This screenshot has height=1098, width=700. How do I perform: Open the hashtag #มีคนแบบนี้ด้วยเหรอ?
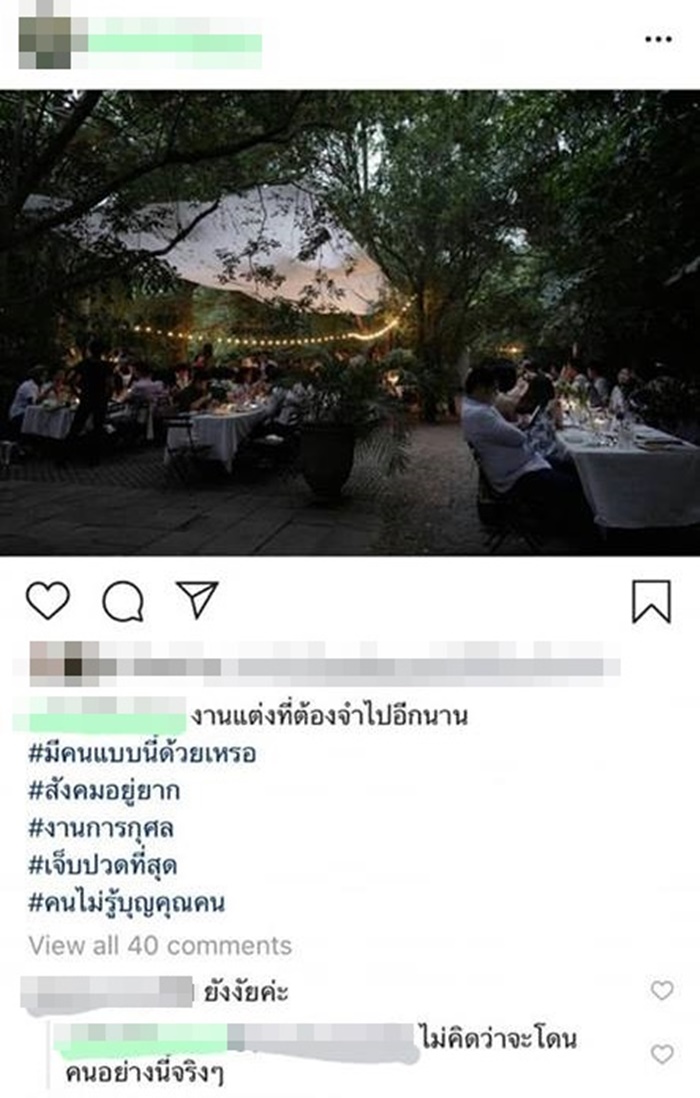pyautogui.click(x=142, y=753)
